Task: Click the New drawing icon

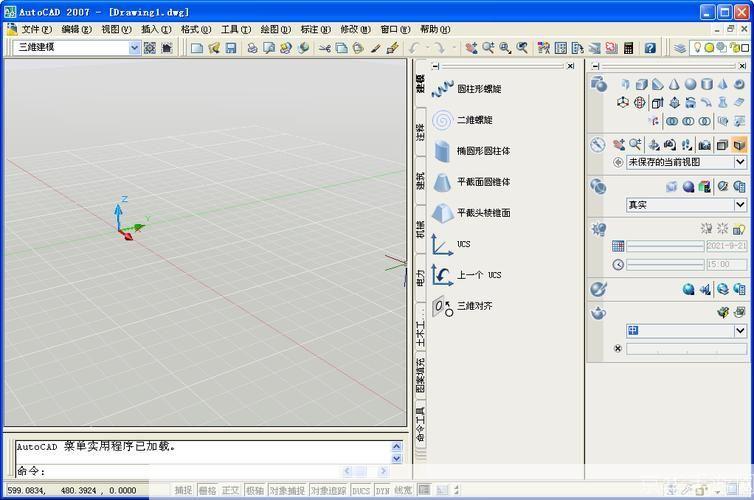Action: 197,48
